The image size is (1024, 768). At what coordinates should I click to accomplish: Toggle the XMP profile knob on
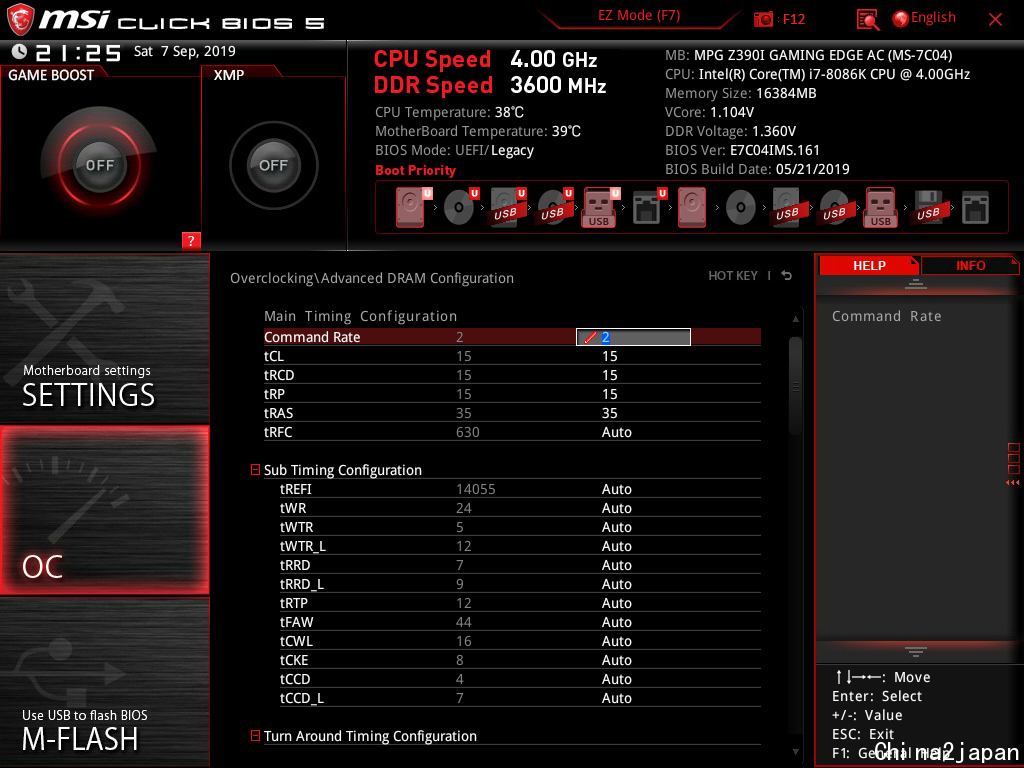(x=273, y=165)
